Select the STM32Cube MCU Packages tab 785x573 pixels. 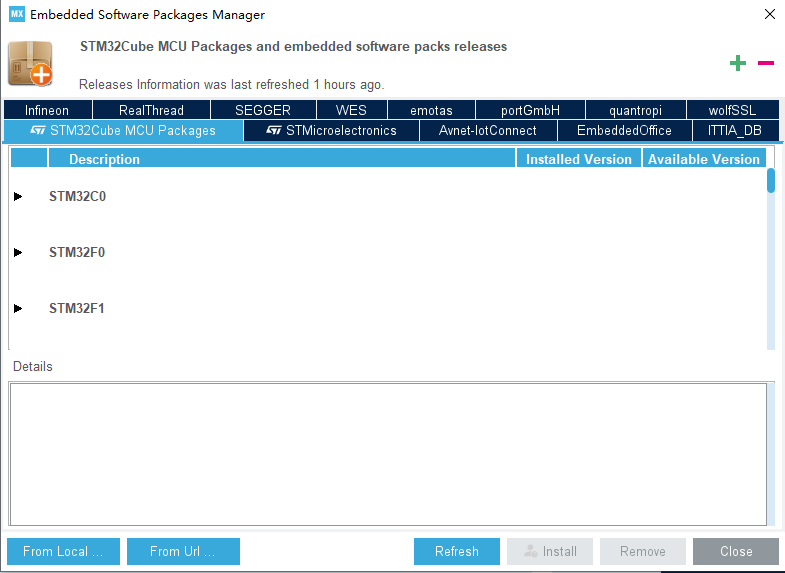coord(123,131)
